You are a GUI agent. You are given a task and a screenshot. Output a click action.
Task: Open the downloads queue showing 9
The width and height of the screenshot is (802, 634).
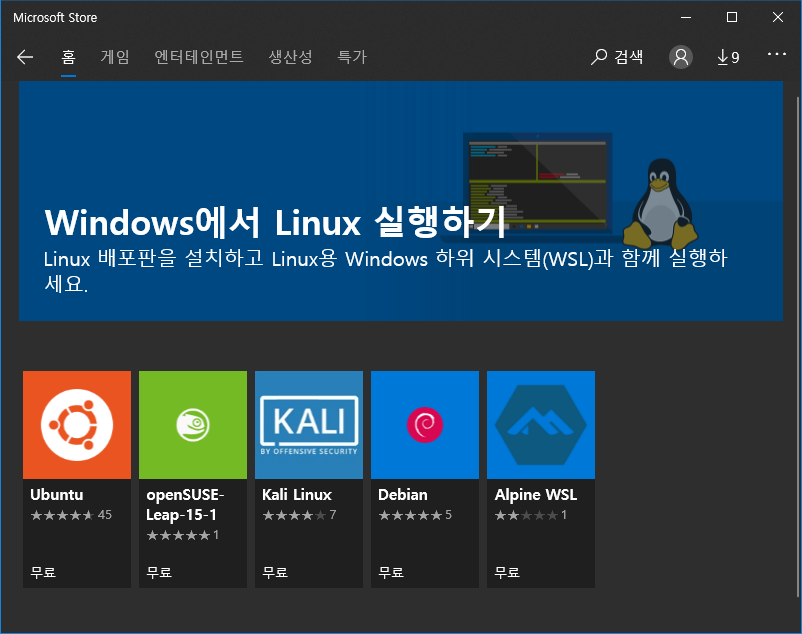(728, 57)
